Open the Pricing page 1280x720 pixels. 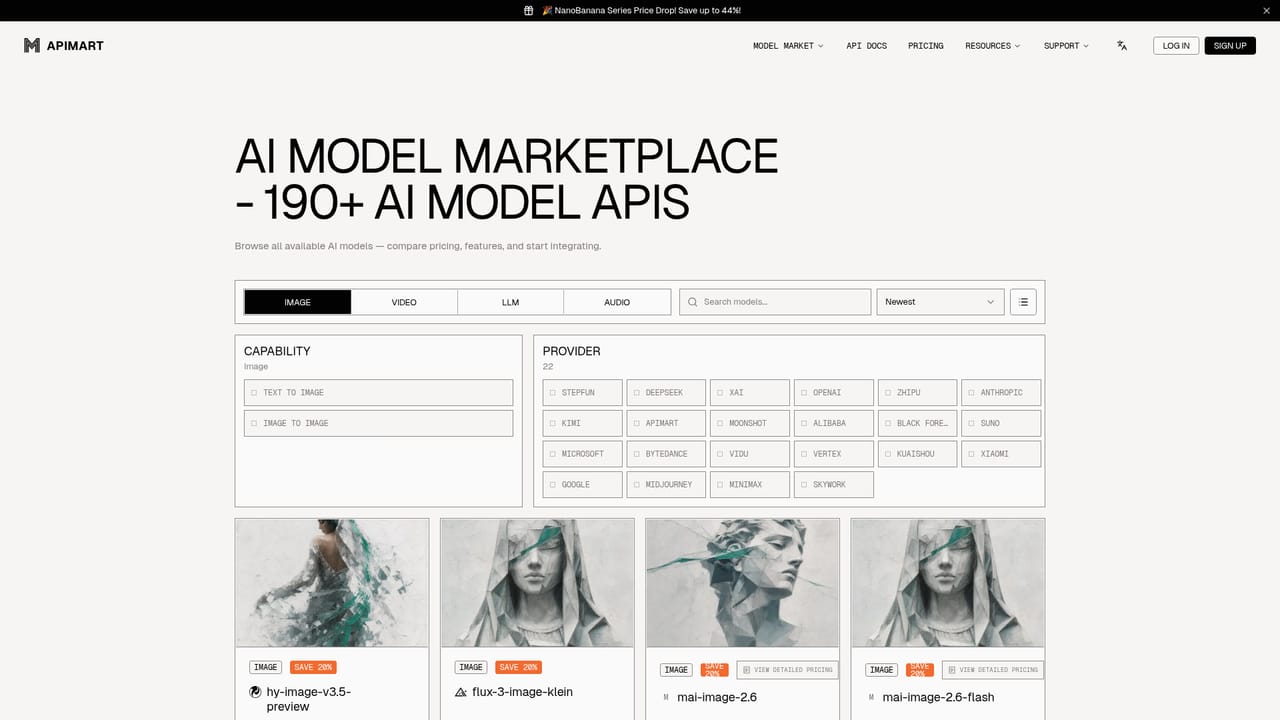(926, 46)
